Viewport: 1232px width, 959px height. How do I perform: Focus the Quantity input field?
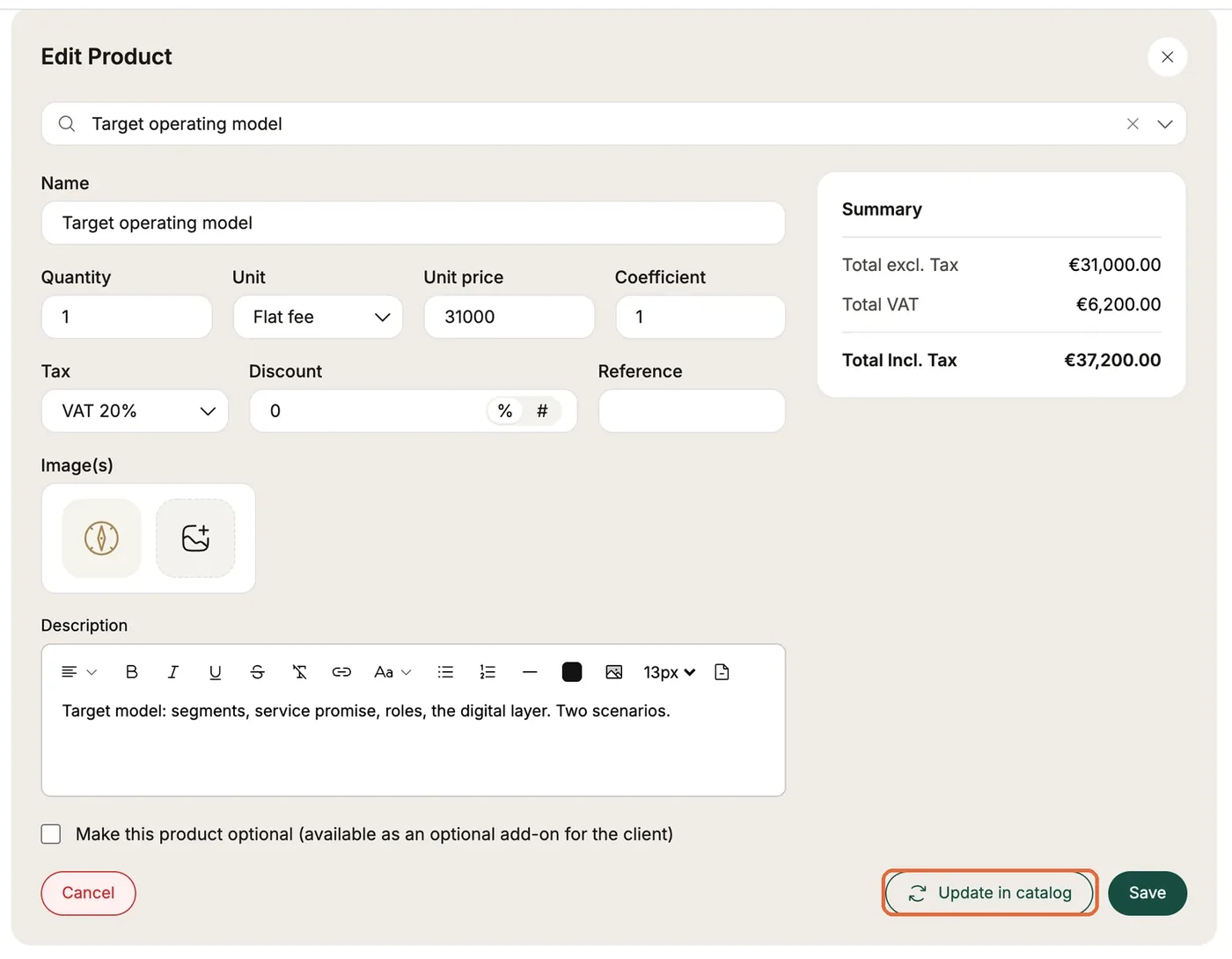point(127,317)
